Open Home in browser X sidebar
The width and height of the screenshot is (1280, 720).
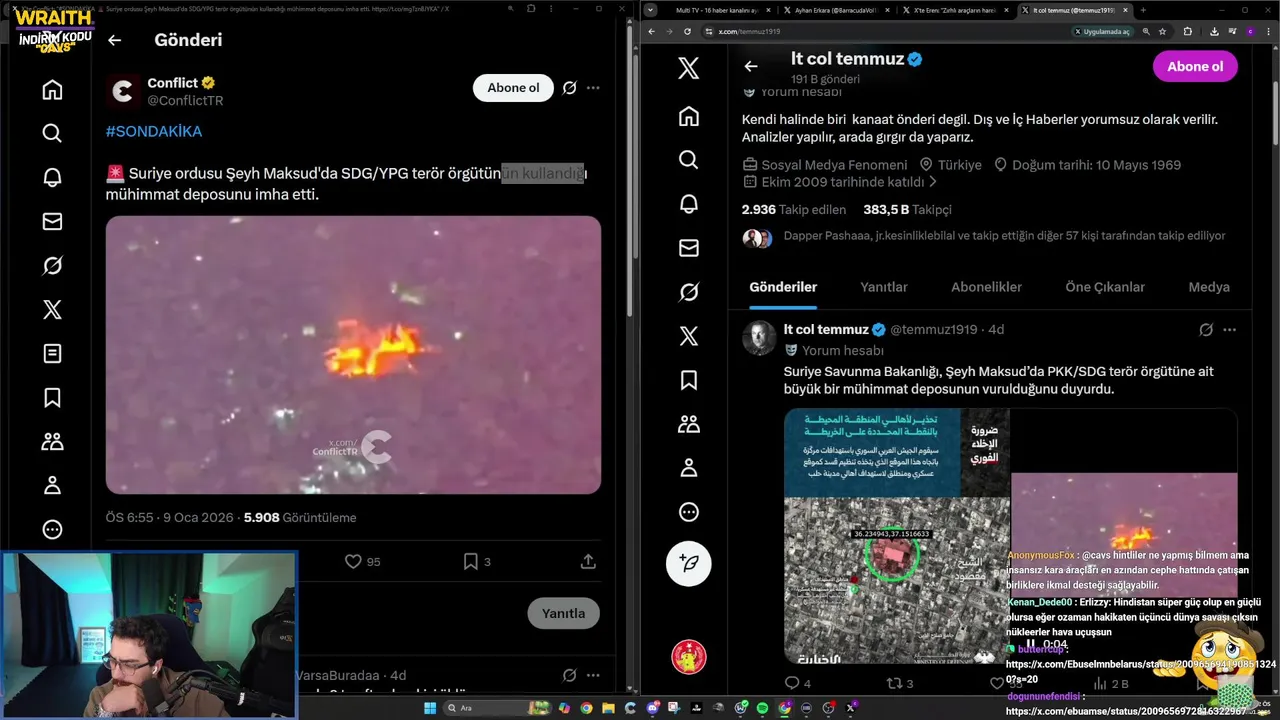click(688, 116)
